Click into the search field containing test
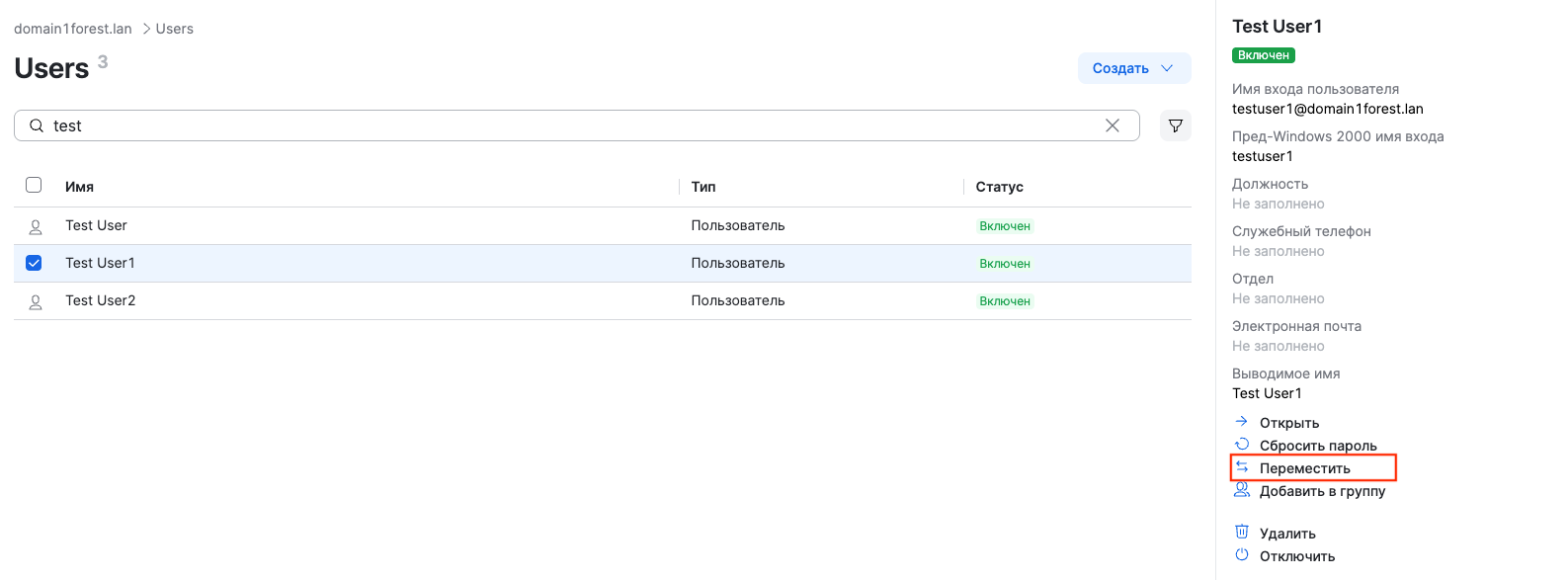The height and width of the screenshot is (580, 1568). pyautogui.click(x=573, y=125)
